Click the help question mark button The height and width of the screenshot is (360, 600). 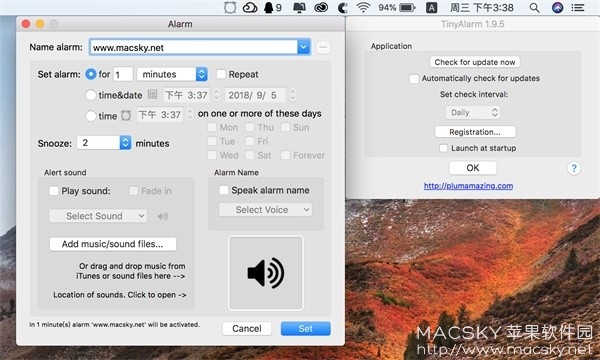pyautogui.click(x=574, y=168)
